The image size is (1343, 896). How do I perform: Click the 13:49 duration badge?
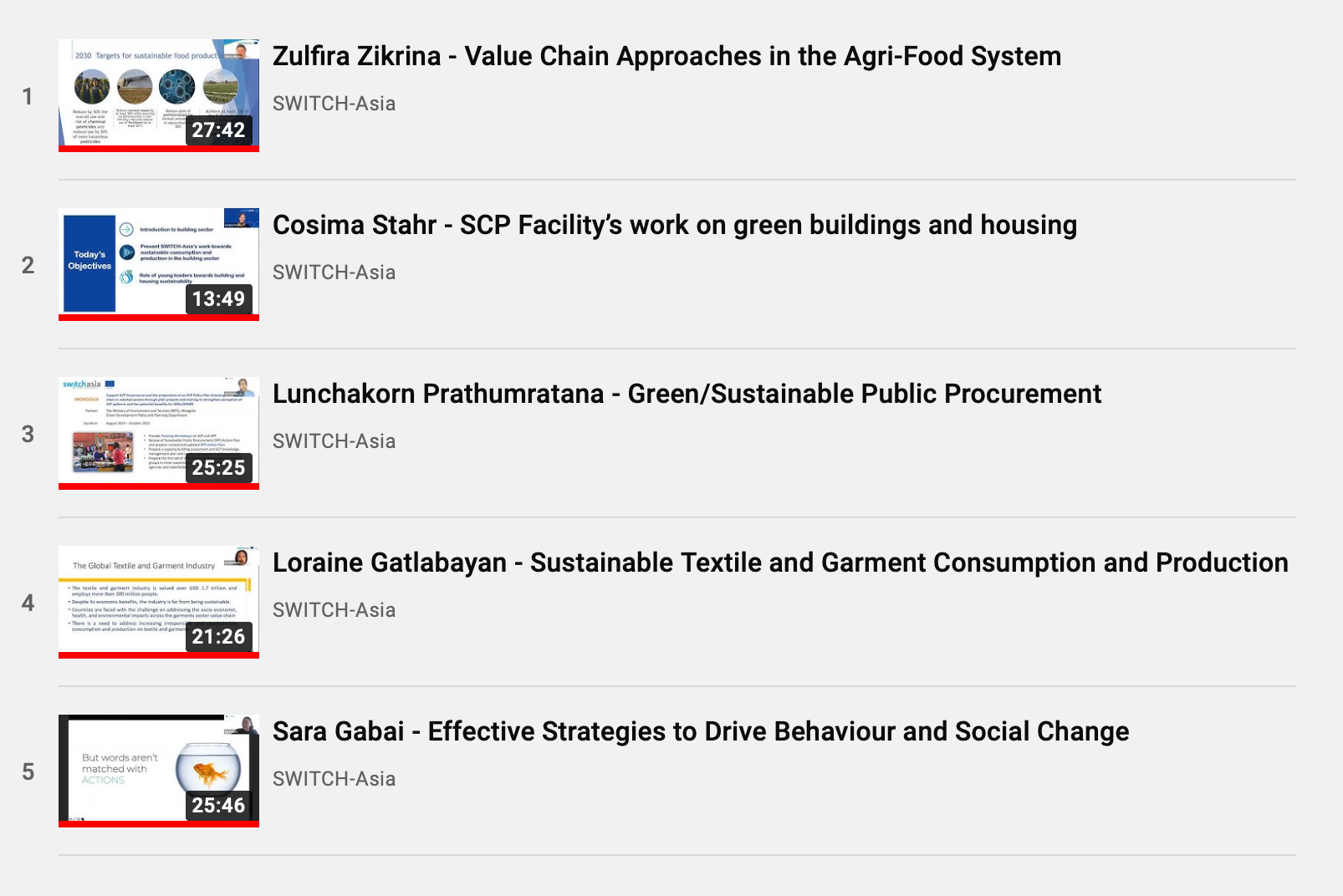tap(218, 299)
